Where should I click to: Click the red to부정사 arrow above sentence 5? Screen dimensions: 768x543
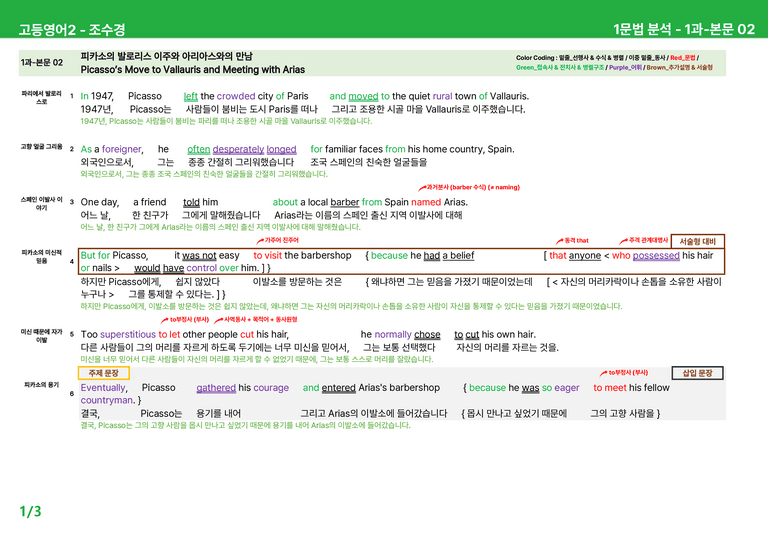(165, 320)
